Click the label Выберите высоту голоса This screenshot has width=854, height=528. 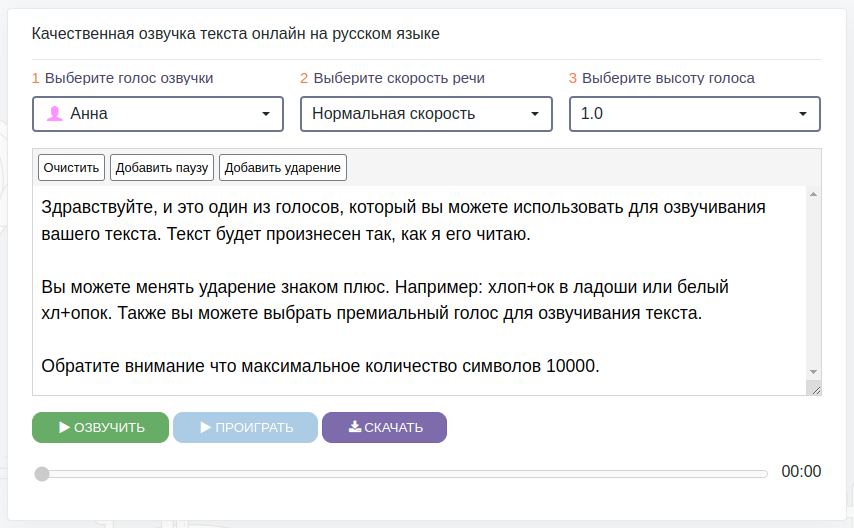[668, 78]
